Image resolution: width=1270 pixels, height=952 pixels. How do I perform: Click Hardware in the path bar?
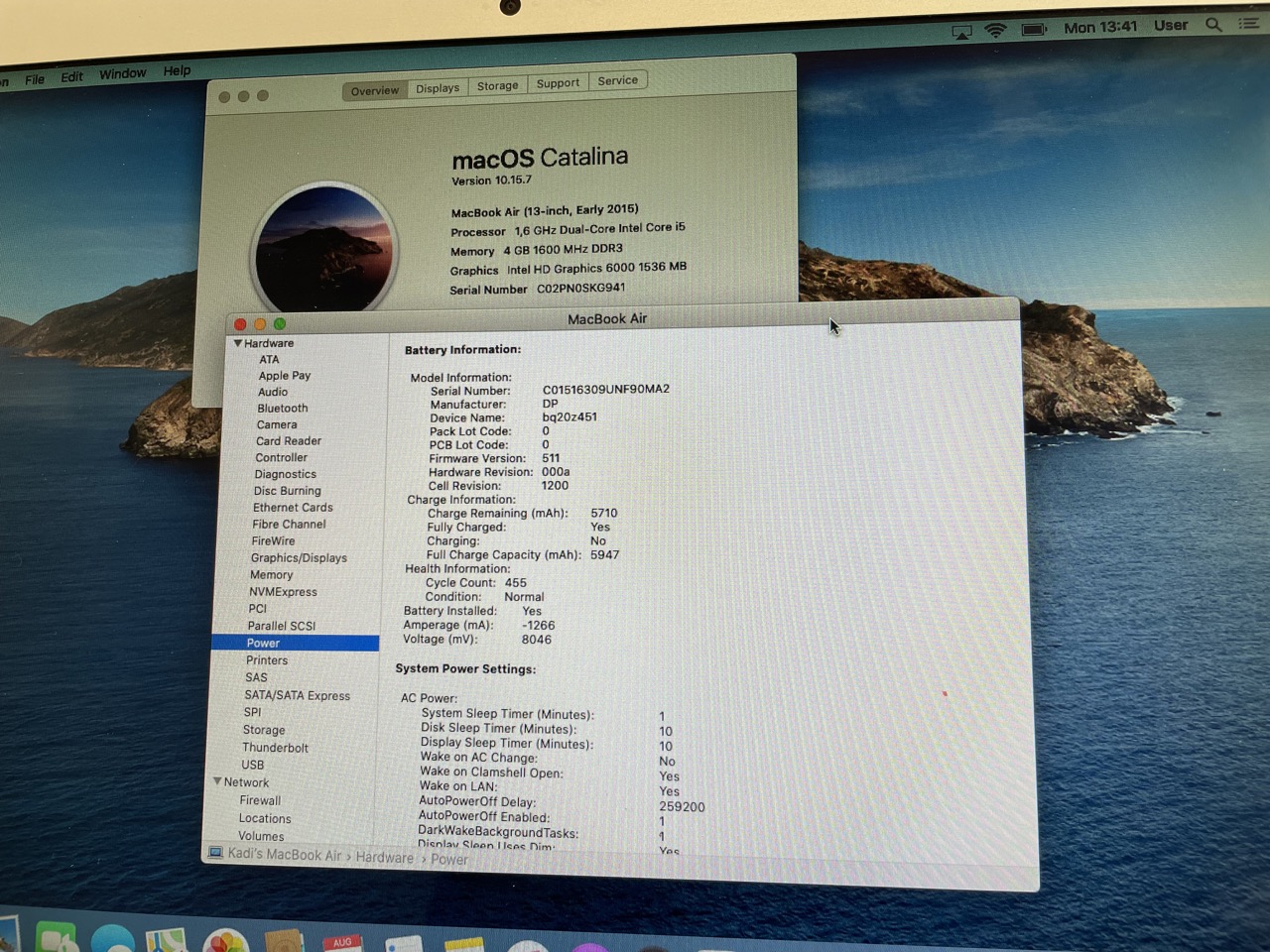(x=385, y=857)
